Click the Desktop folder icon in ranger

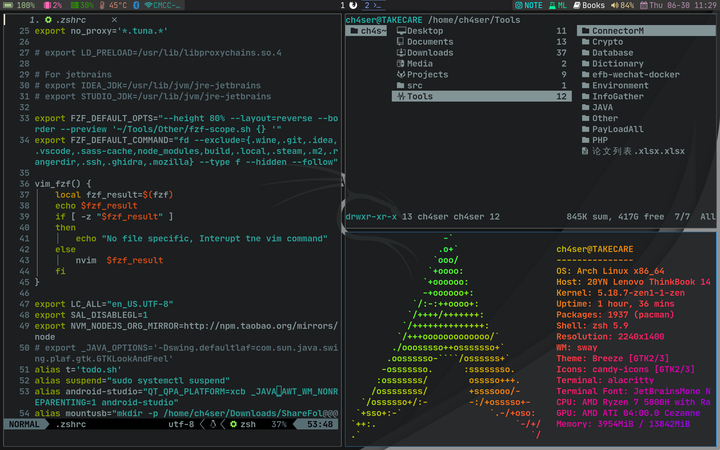click(x=401, y=31)
